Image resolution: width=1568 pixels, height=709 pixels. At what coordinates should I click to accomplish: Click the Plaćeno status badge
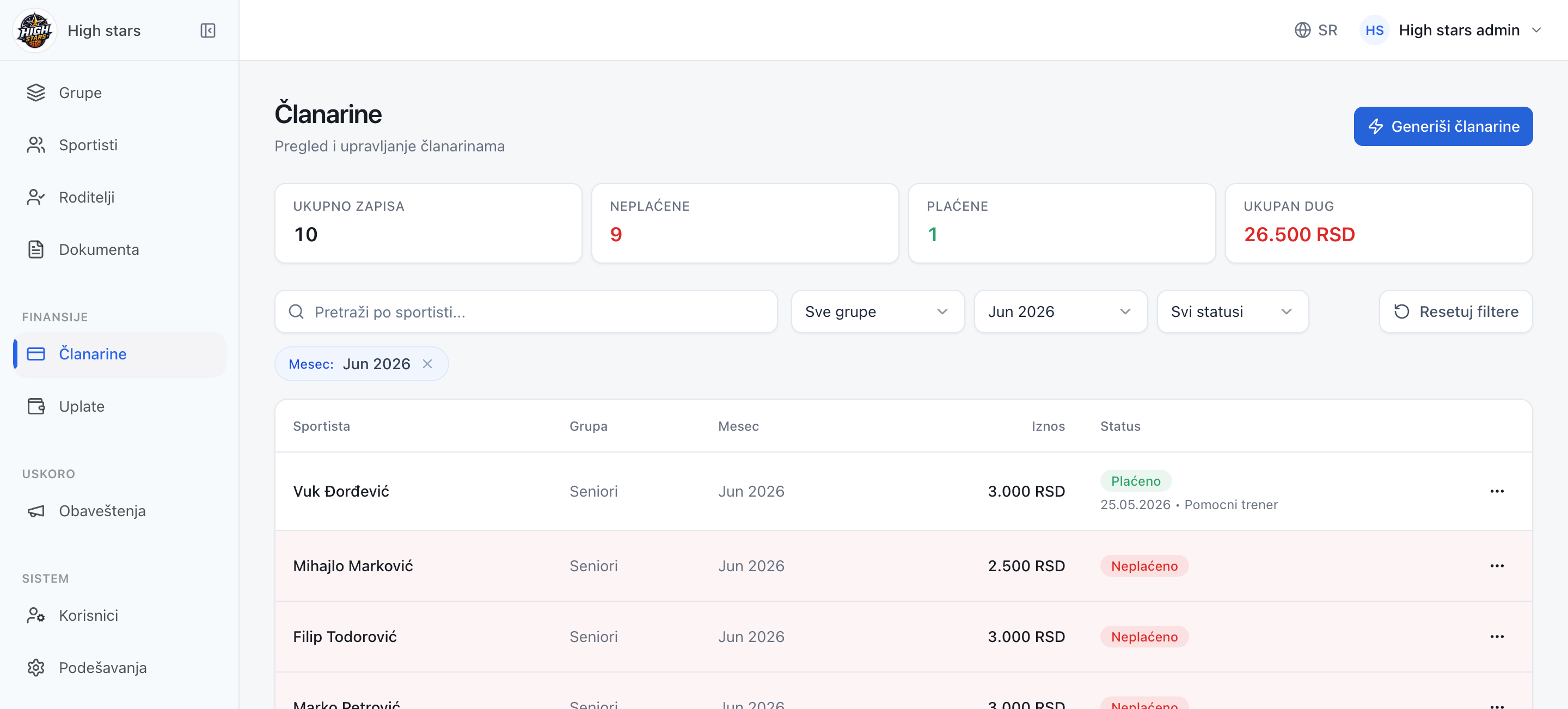[1136, 481]
